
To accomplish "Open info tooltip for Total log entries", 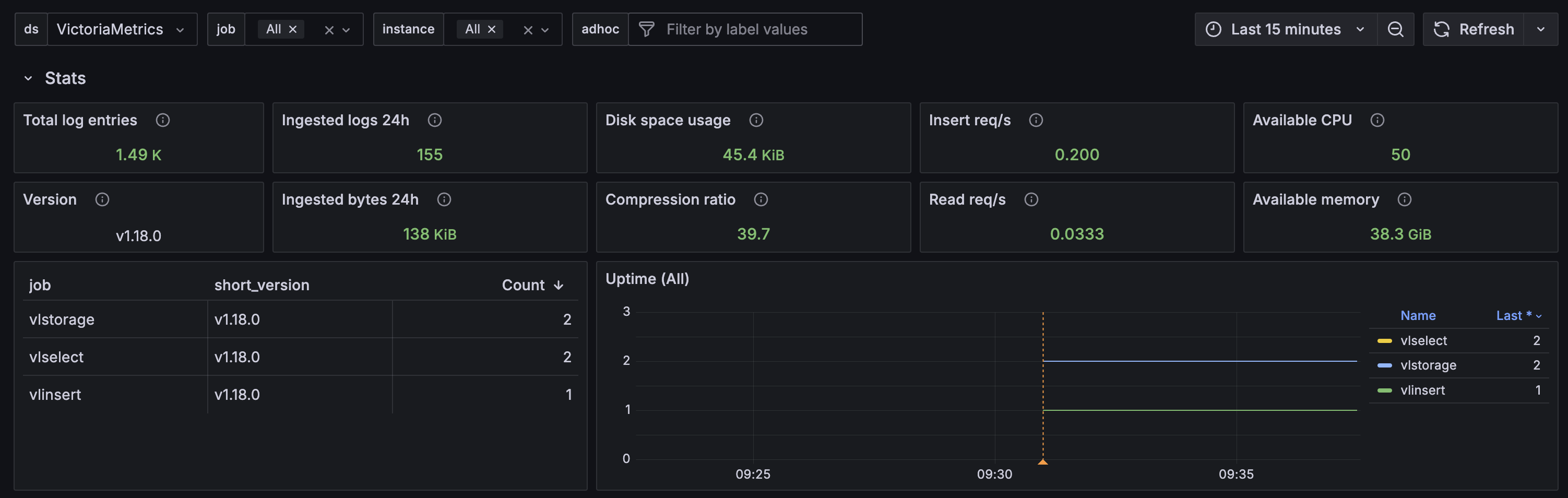I will click(x=162, y=120).
